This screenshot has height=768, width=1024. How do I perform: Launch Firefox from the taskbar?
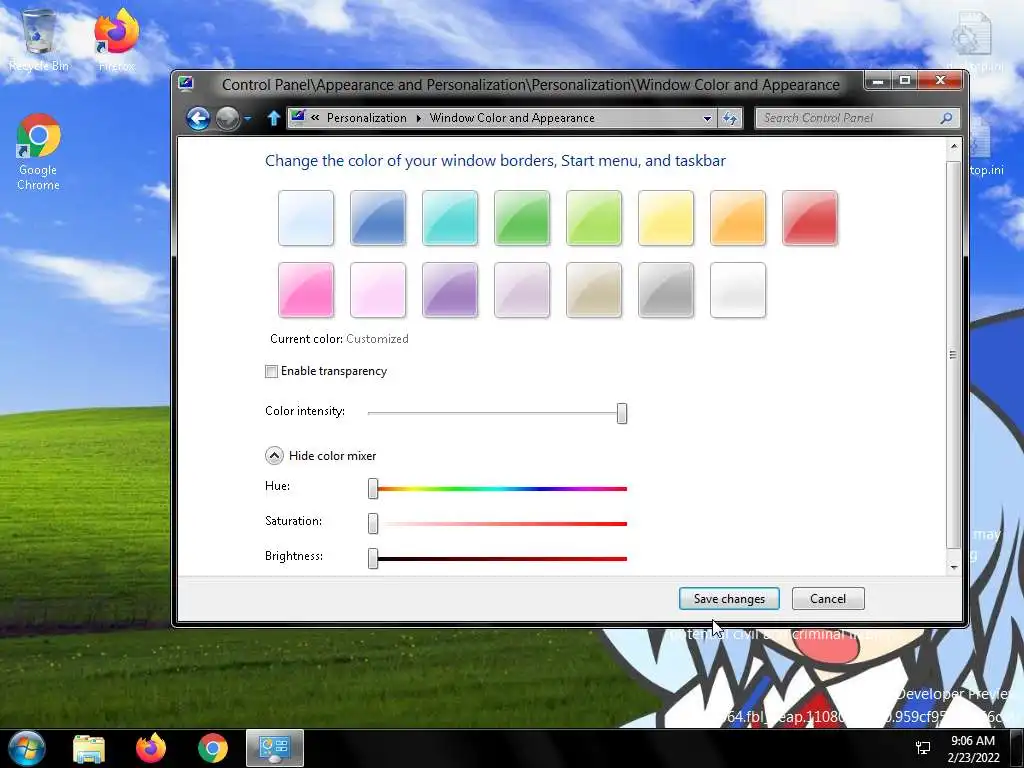click(151, 748)
